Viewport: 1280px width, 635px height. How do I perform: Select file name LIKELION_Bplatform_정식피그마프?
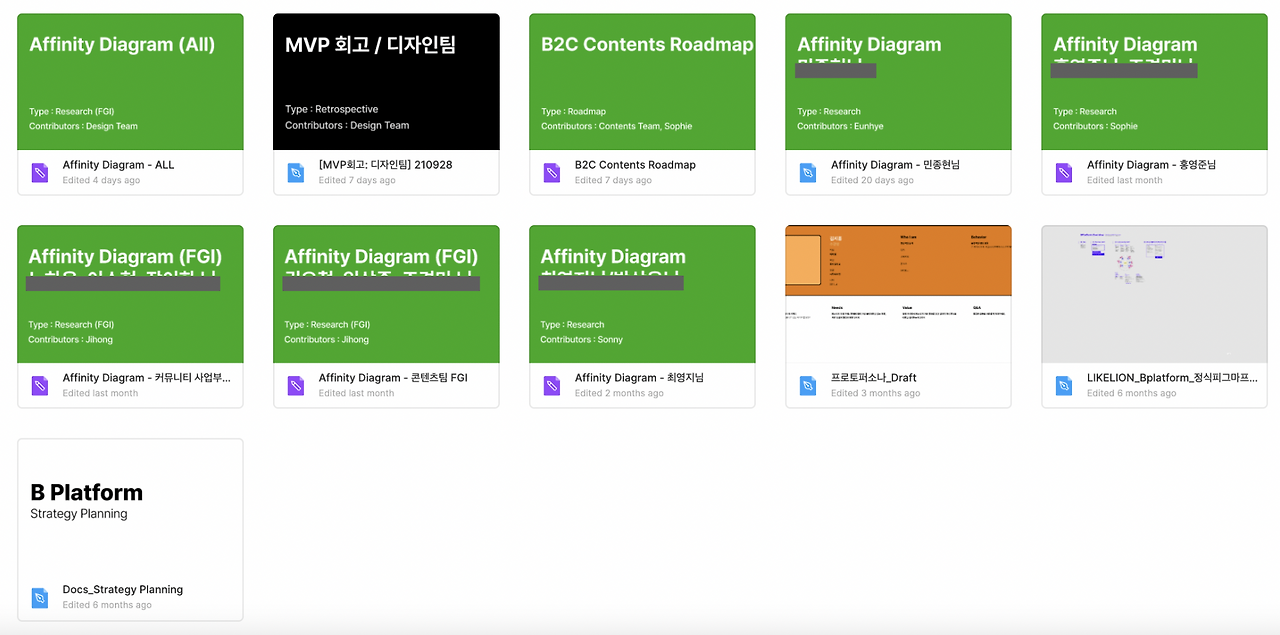tap(1172, 378)
